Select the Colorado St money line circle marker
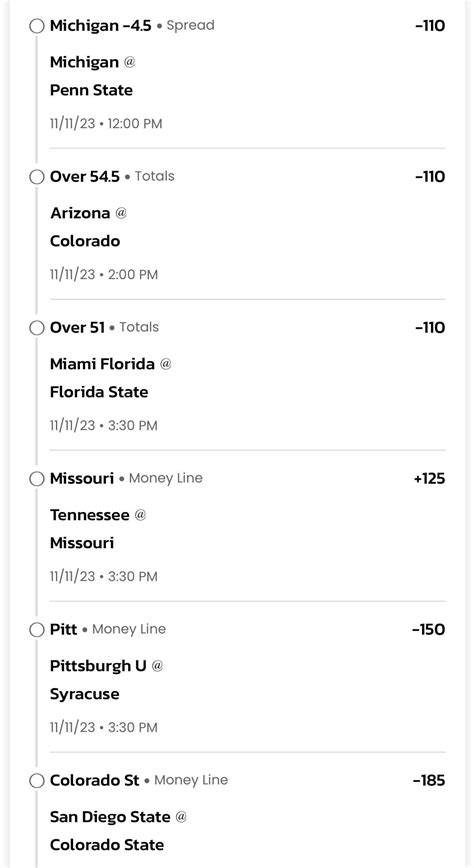The height and width of the screenshot is (868, 474). coord(37,781)
